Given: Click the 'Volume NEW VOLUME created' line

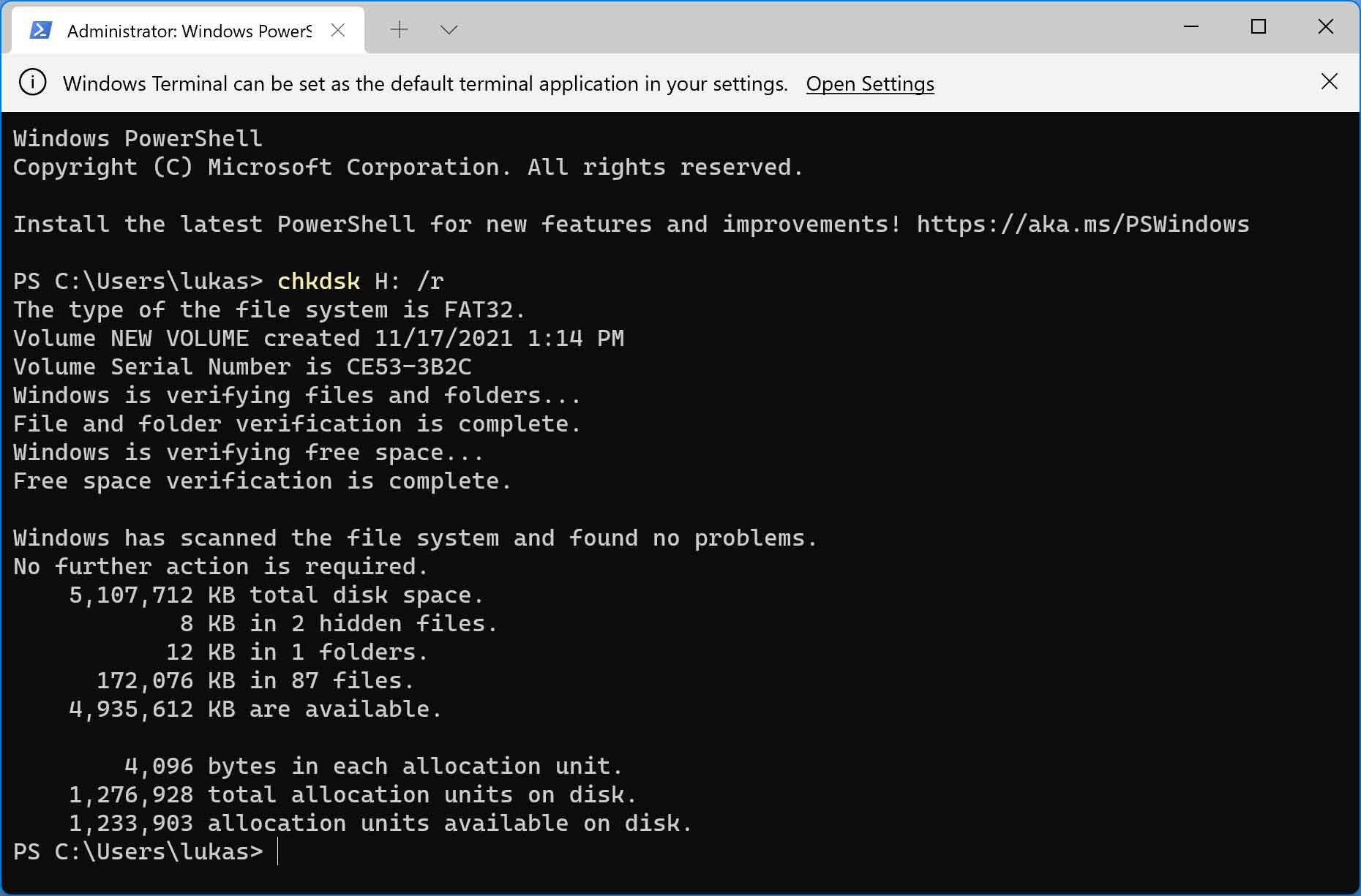Looking at the screenshot, I should click(x=318, y=338).
